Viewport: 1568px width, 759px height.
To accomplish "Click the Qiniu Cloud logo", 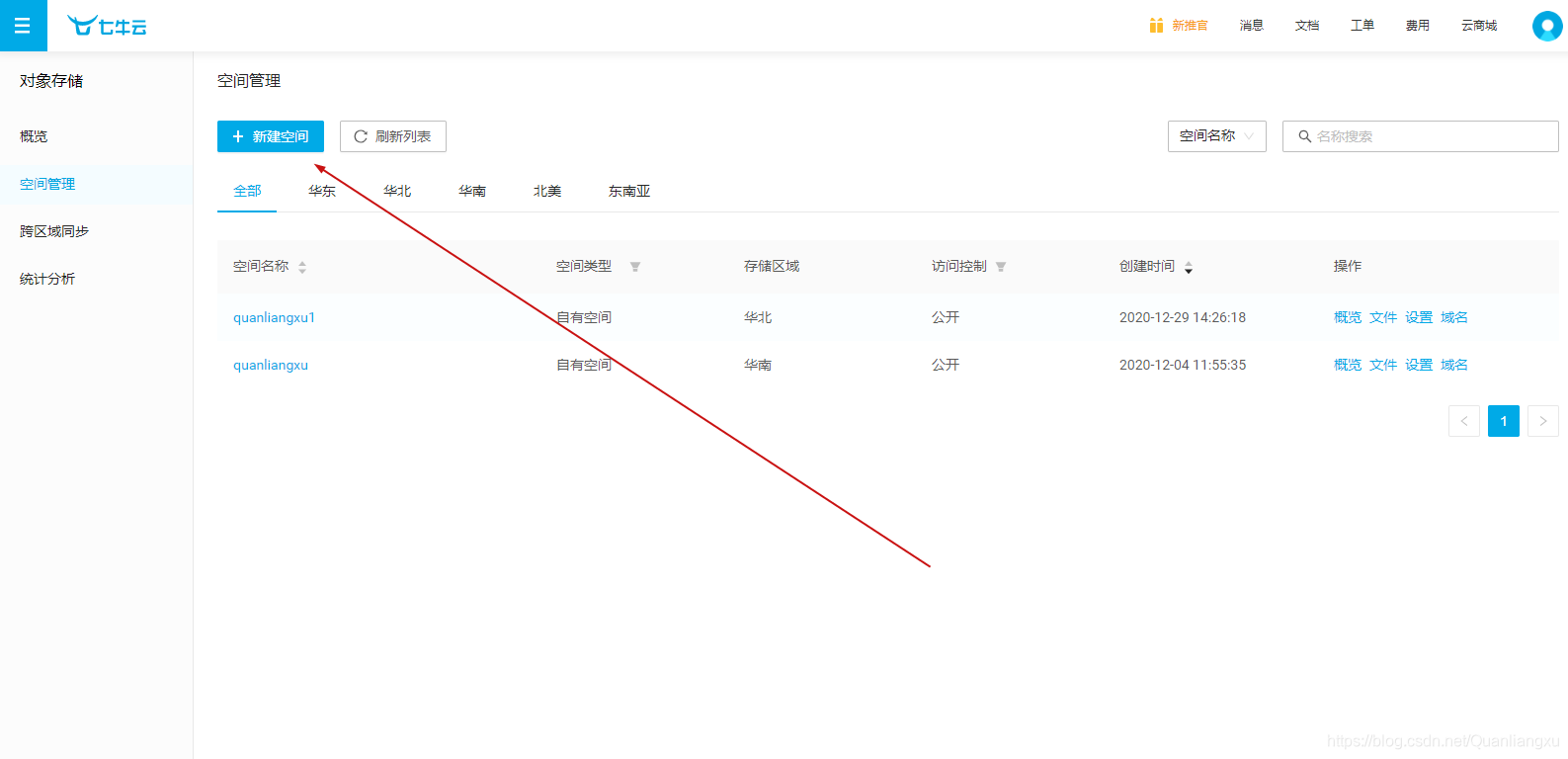I will [107, 26].
